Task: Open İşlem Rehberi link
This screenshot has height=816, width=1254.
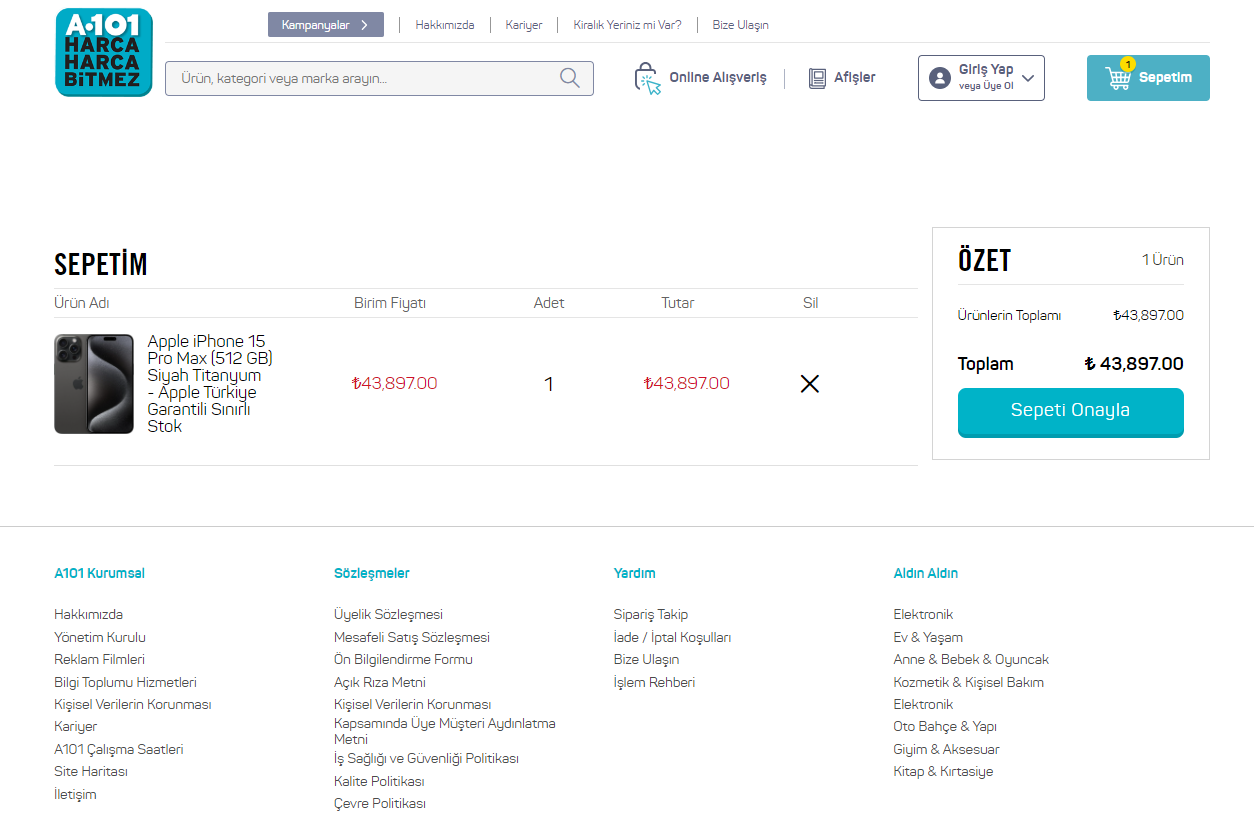Action: coord(654,682)
